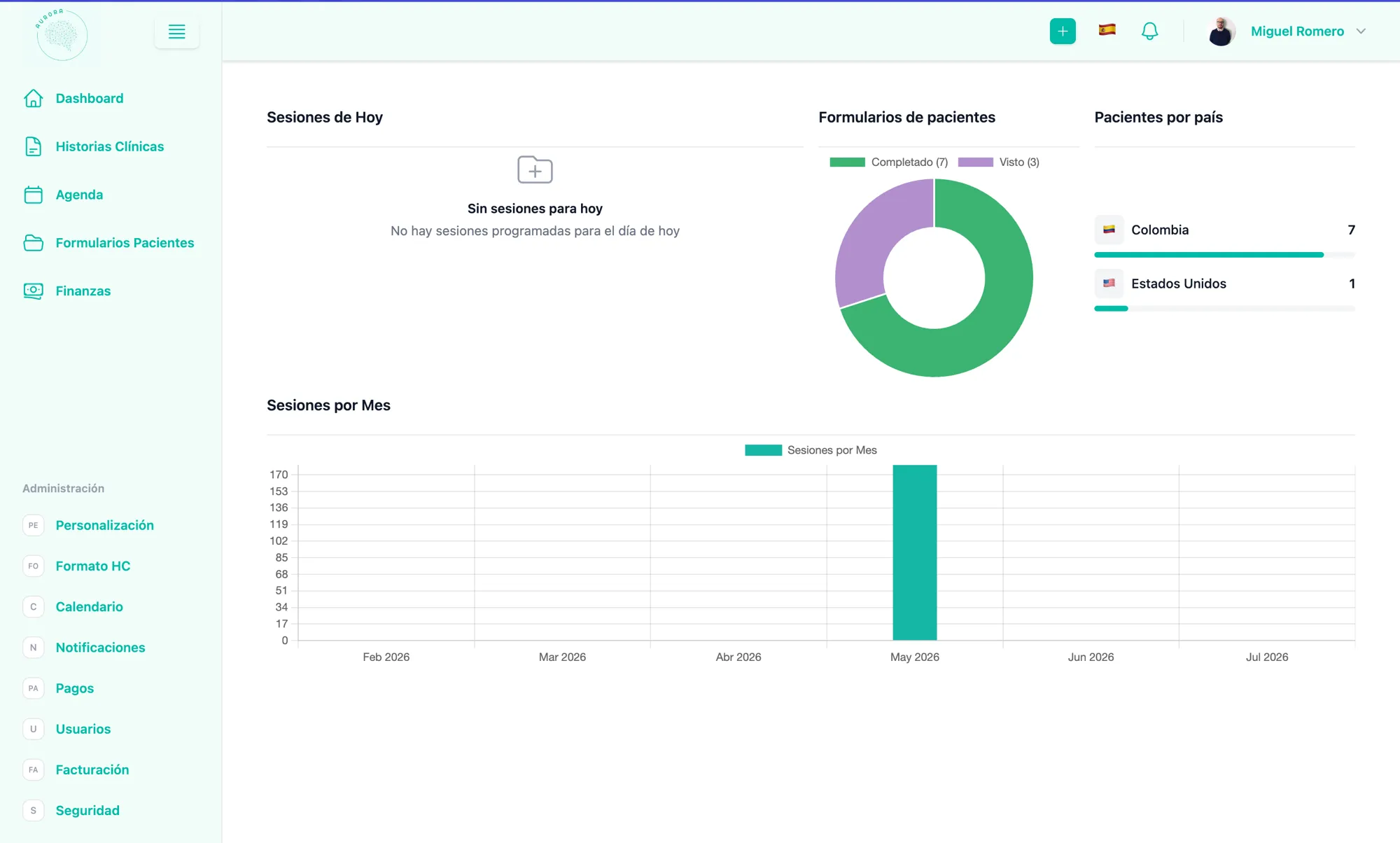Click the add-session folder plus icon
Viewport: 1400px width, 843px height.
[535, 169]
